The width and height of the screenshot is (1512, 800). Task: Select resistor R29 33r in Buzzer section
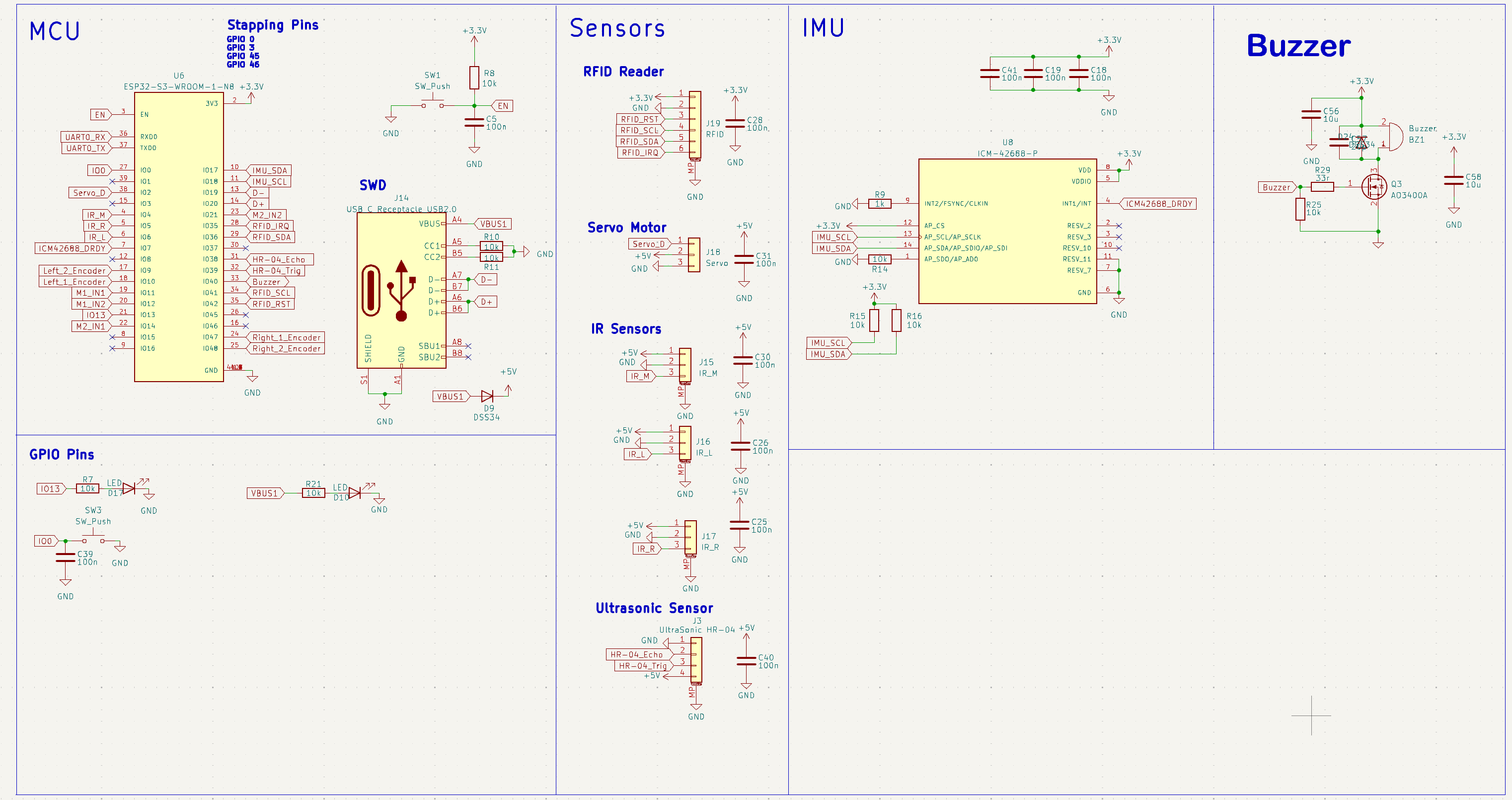point(1322,186)
